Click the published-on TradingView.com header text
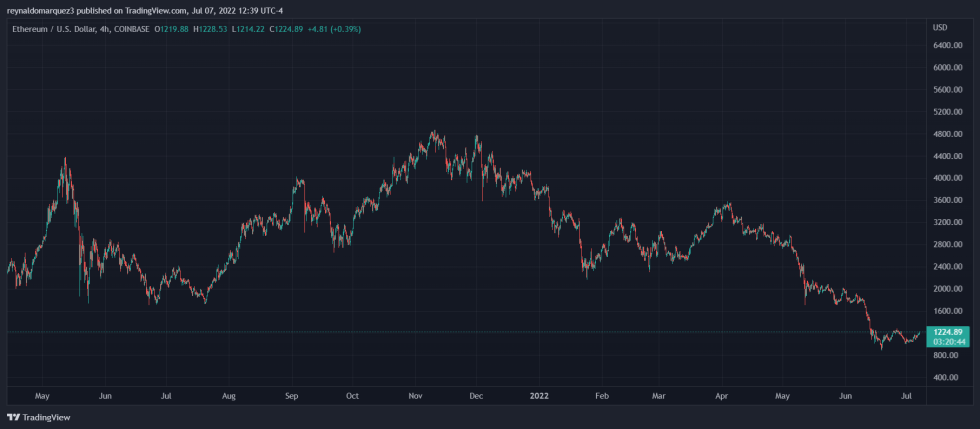Viewport: 980px width, 429px height. [140, 10]
